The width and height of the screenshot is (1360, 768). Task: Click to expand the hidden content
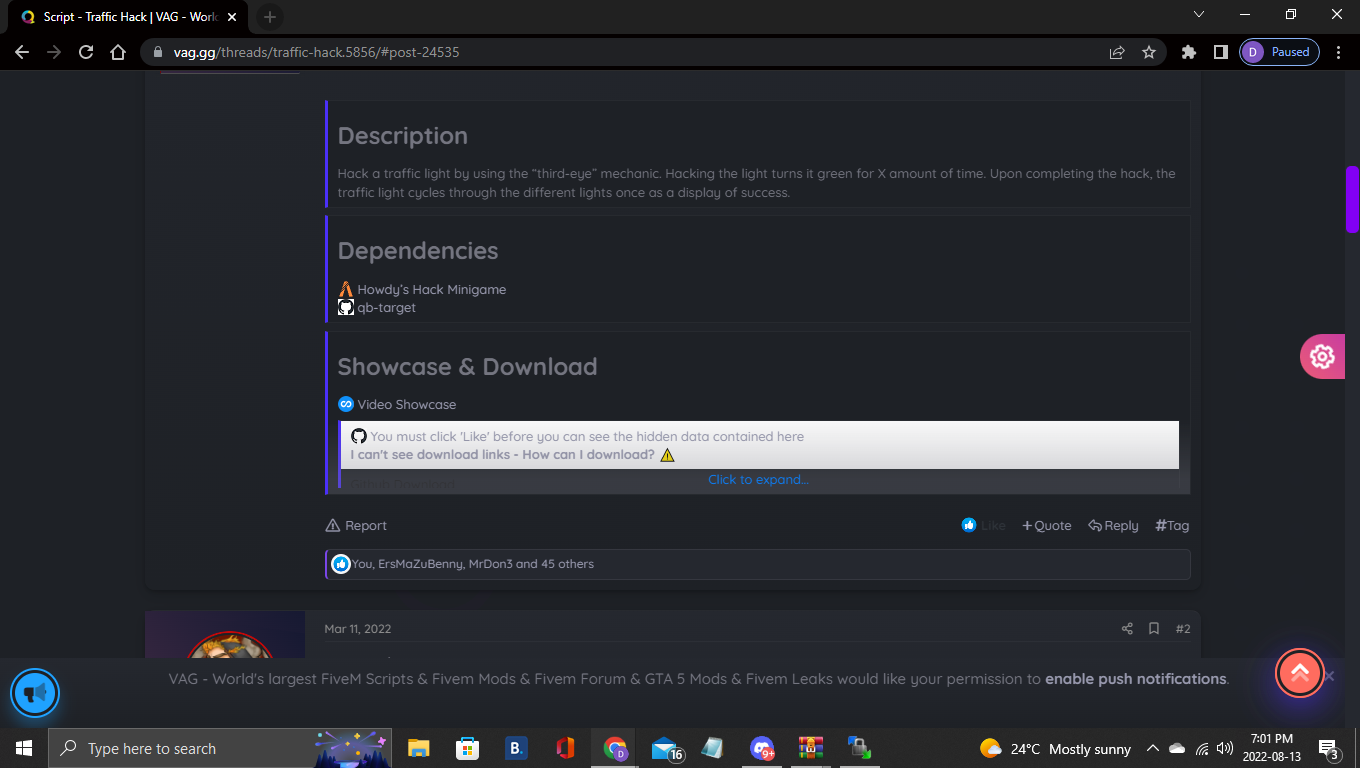[x=758, y=480]
